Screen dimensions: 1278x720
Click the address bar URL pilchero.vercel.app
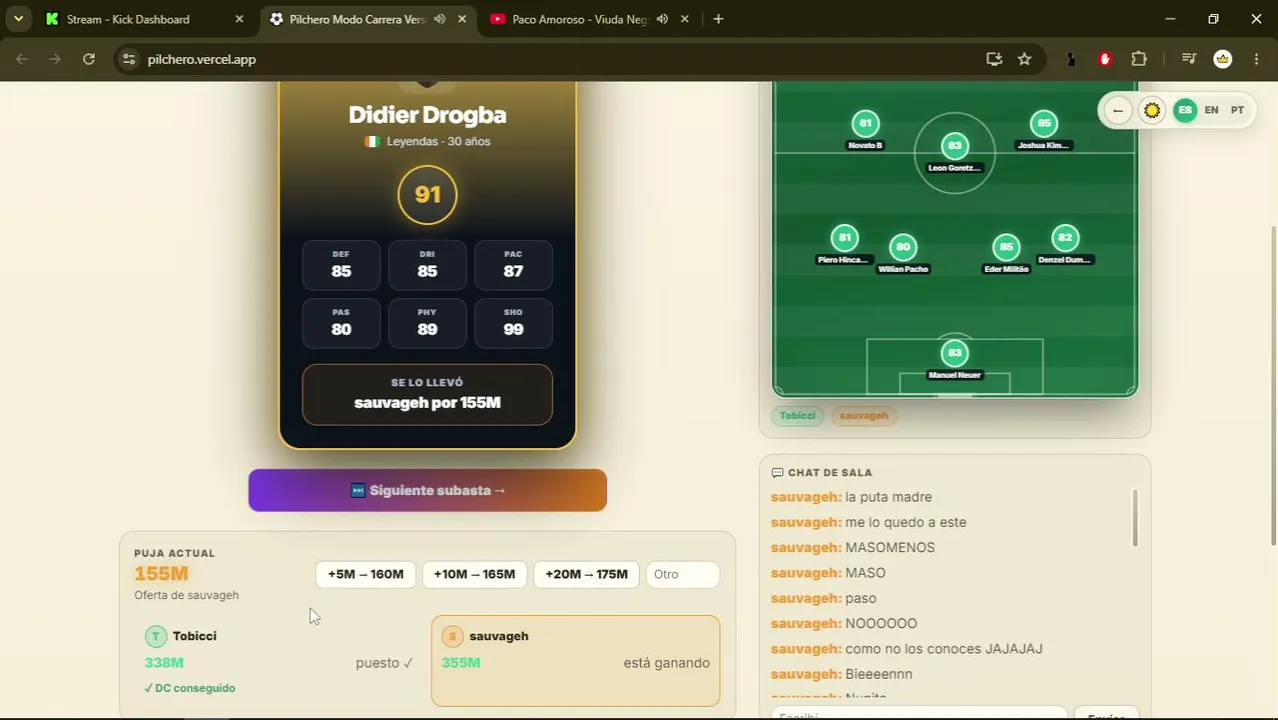coord(202,59)
